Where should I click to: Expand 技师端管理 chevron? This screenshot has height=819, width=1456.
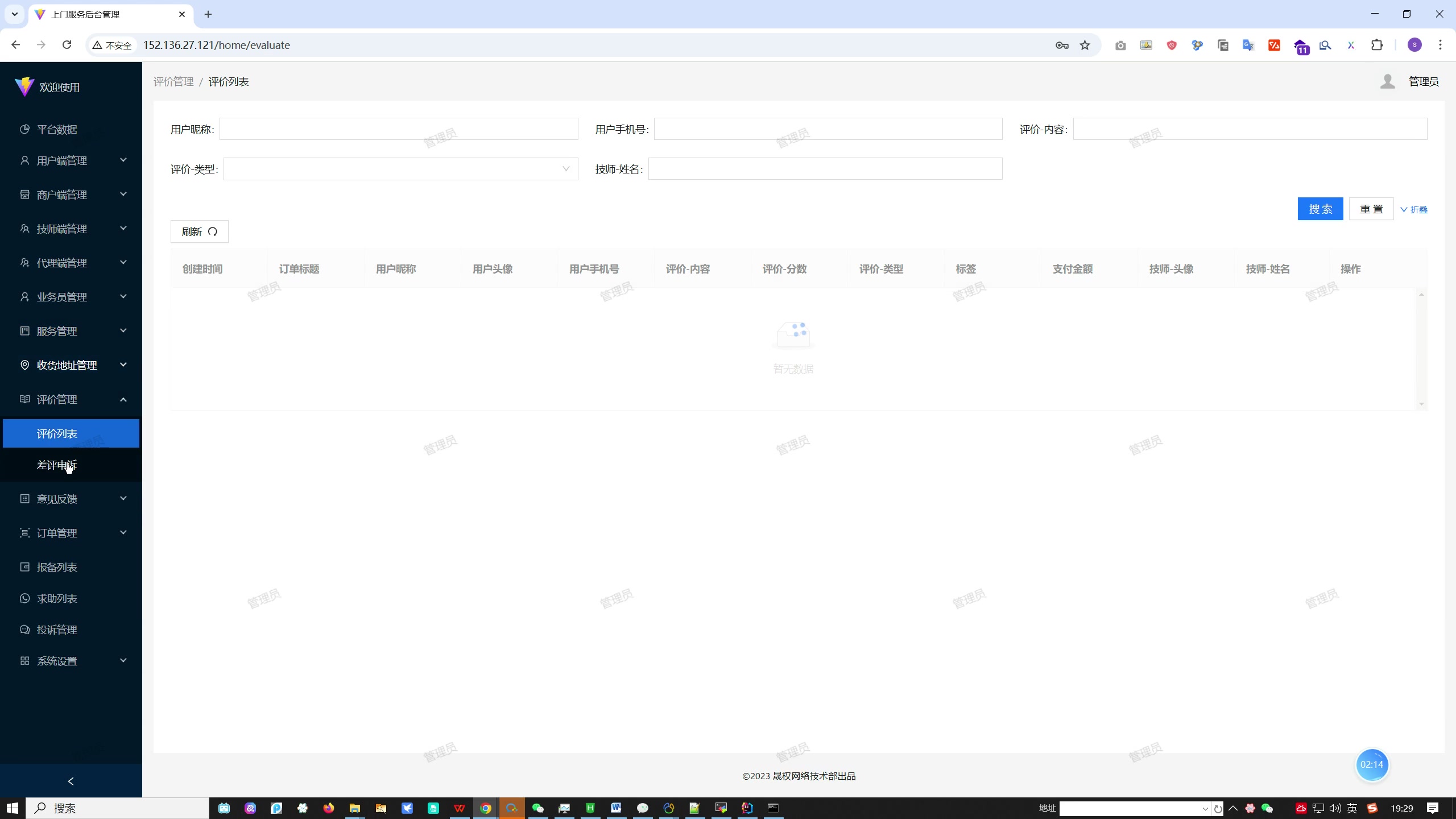(123, 229)
